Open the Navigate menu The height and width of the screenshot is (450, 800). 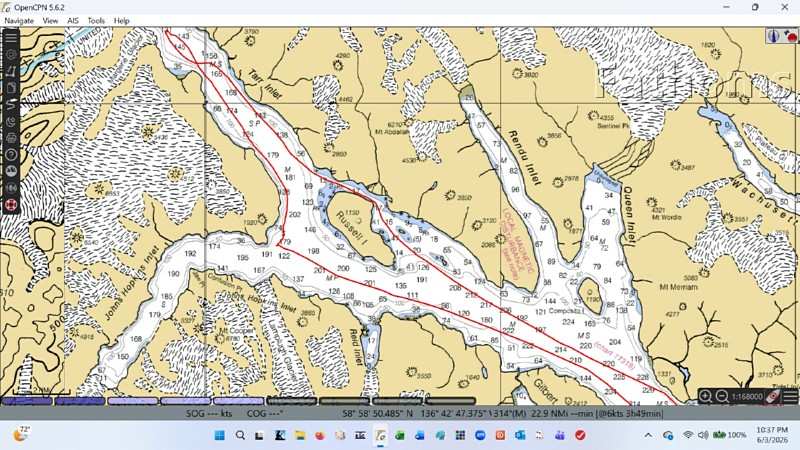[19, 21]
